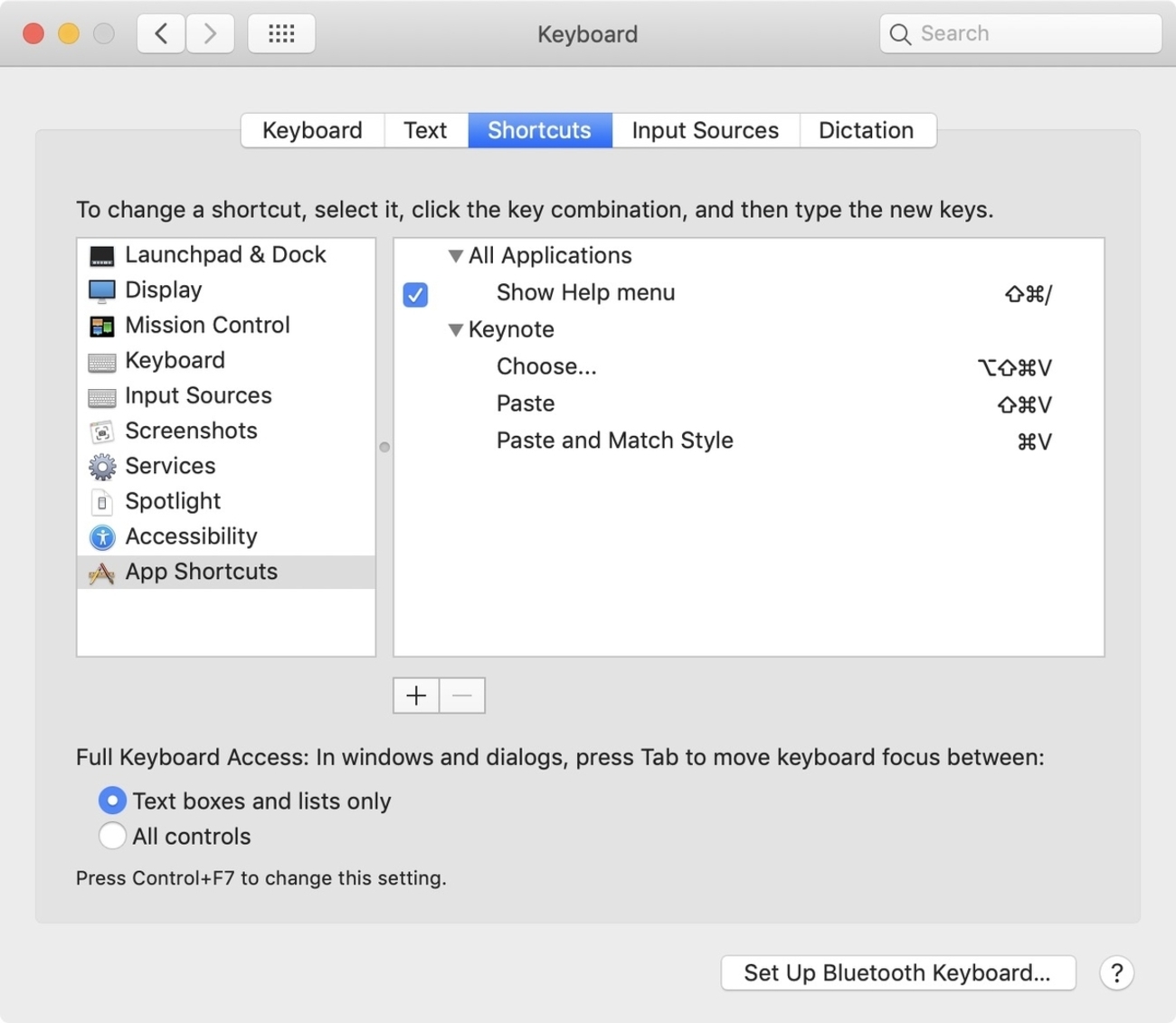This screenshot has width=1176, height=1023.
Task: Select Text boxes and lists only
Action: [x=112, y=800]
